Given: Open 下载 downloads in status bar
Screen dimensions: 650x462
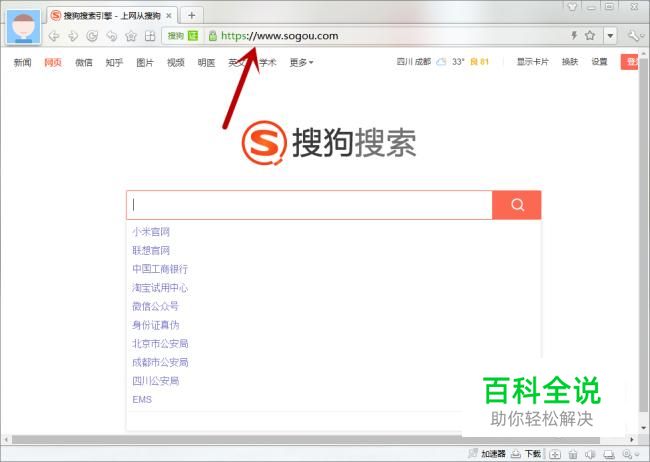Looking at the screenshot, I should tap(526, 454).
